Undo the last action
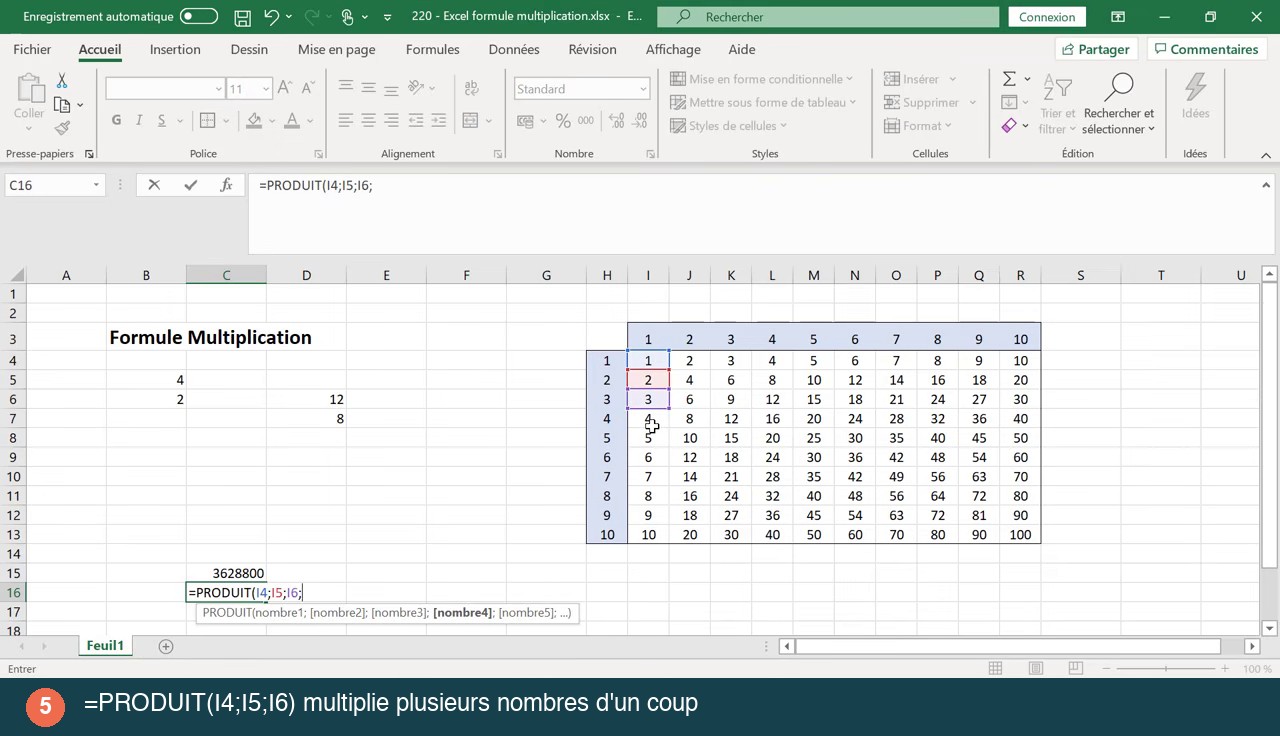1280x736 pixels. click(271, 17)
